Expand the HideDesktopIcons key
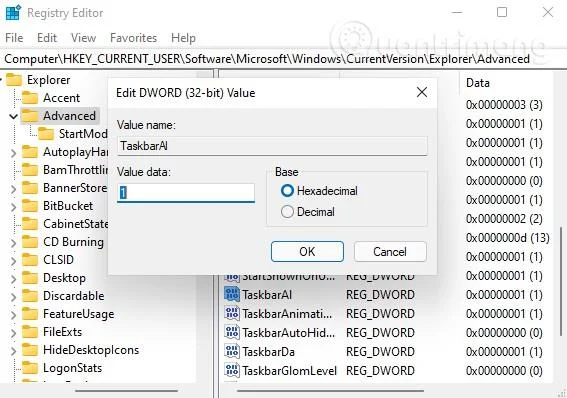 (13, 351)
